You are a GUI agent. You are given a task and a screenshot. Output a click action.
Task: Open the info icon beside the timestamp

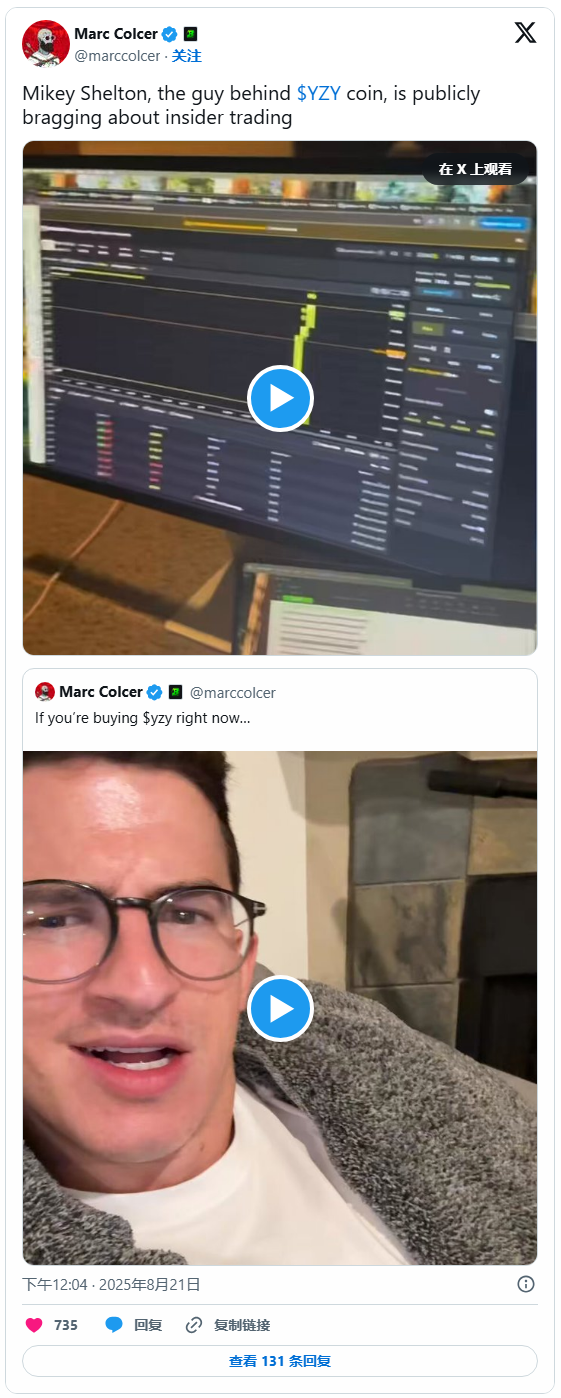coord(526,1284)
